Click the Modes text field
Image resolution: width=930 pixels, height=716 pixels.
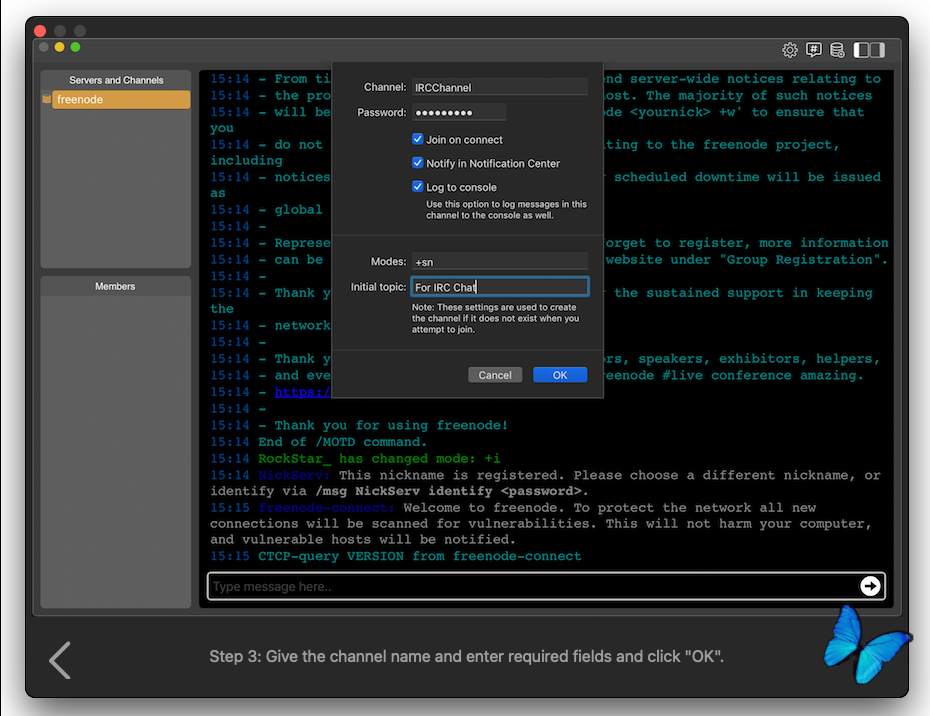coord(499,262)
